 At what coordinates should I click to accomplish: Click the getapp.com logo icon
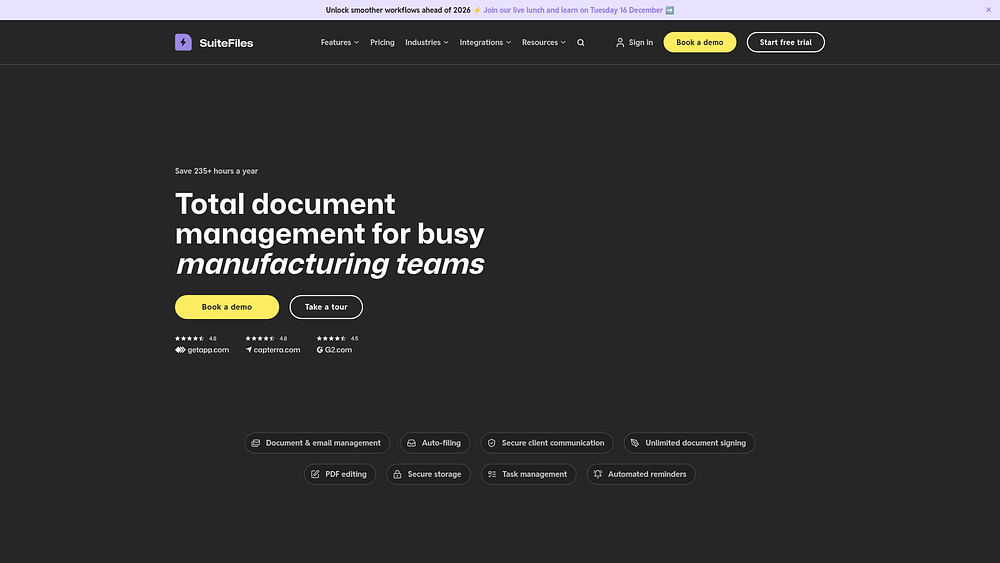click(180, 350)
